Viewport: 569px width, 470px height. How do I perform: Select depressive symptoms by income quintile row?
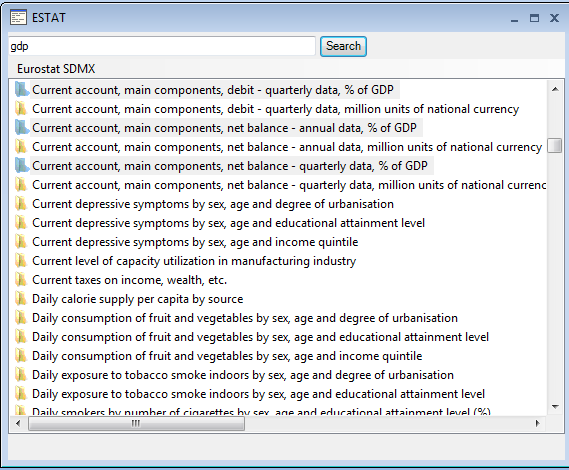tap(195, 242)
